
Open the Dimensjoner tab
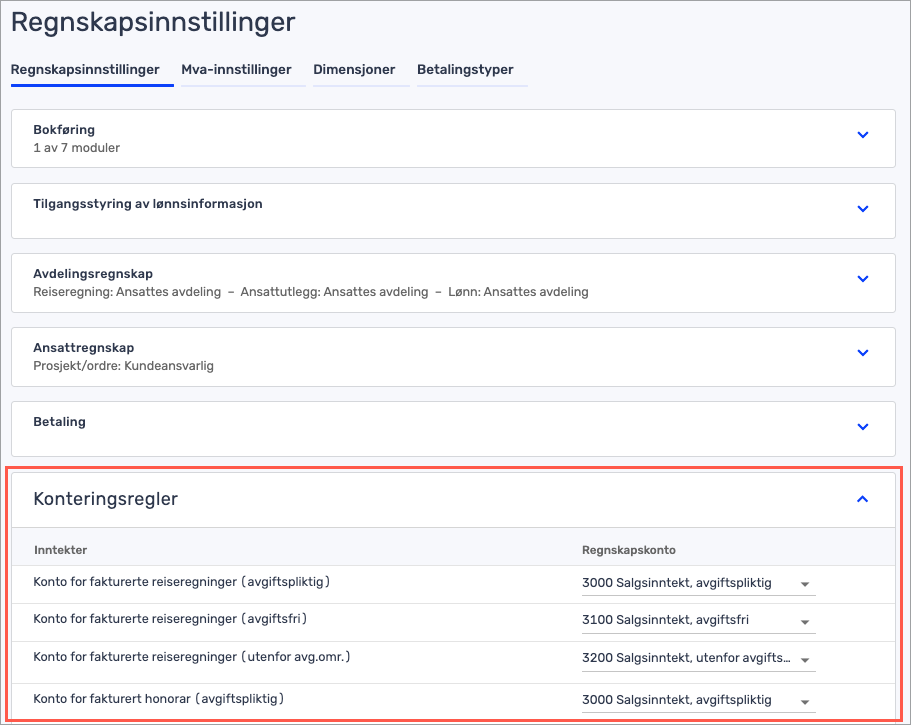[354, 70]
